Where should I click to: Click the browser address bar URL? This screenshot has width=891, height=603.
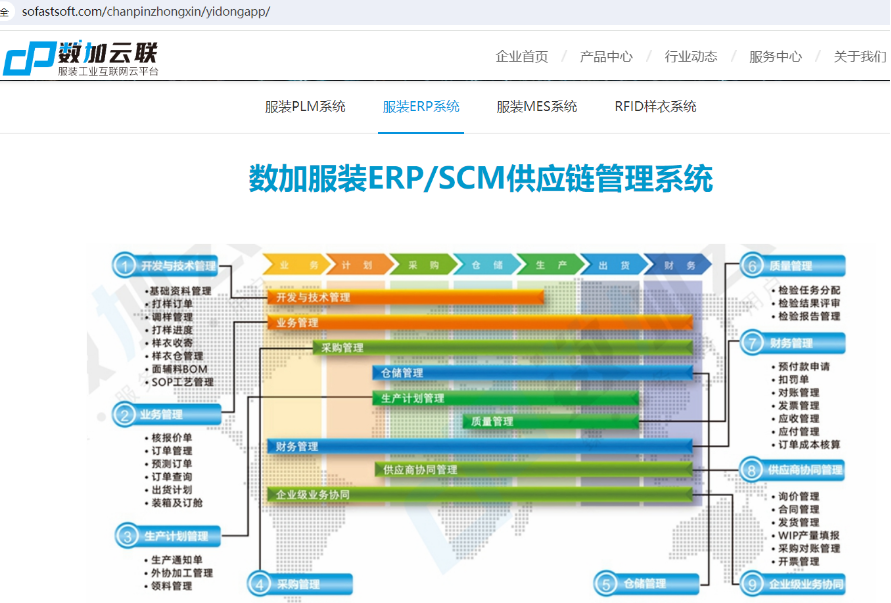[x=146, y=11]
